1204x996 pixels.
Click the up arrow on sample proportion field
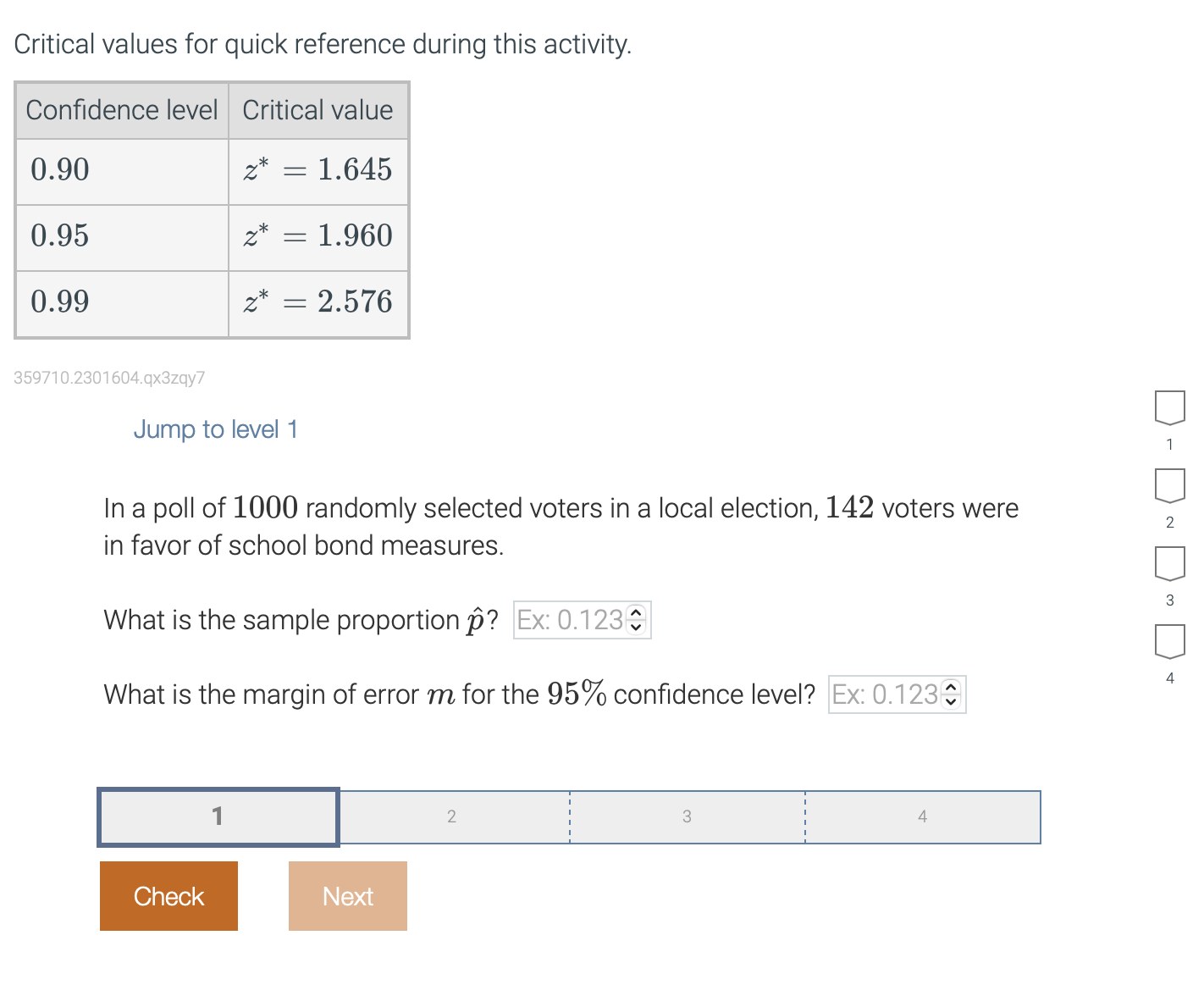[x=636, y=613]
